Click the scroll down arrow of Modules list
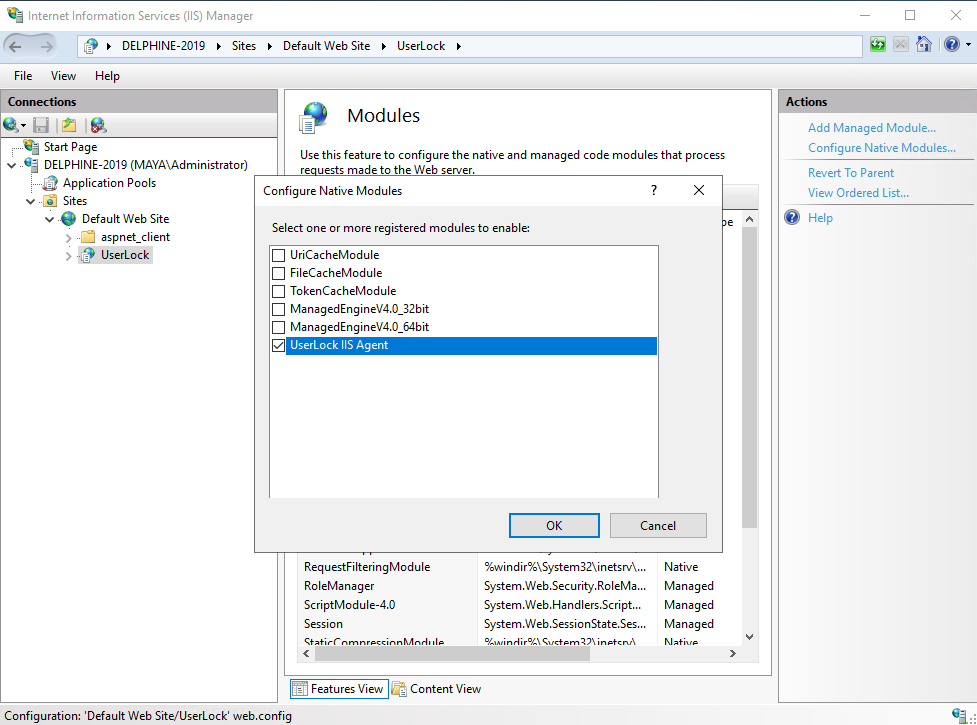 point(750,637)
